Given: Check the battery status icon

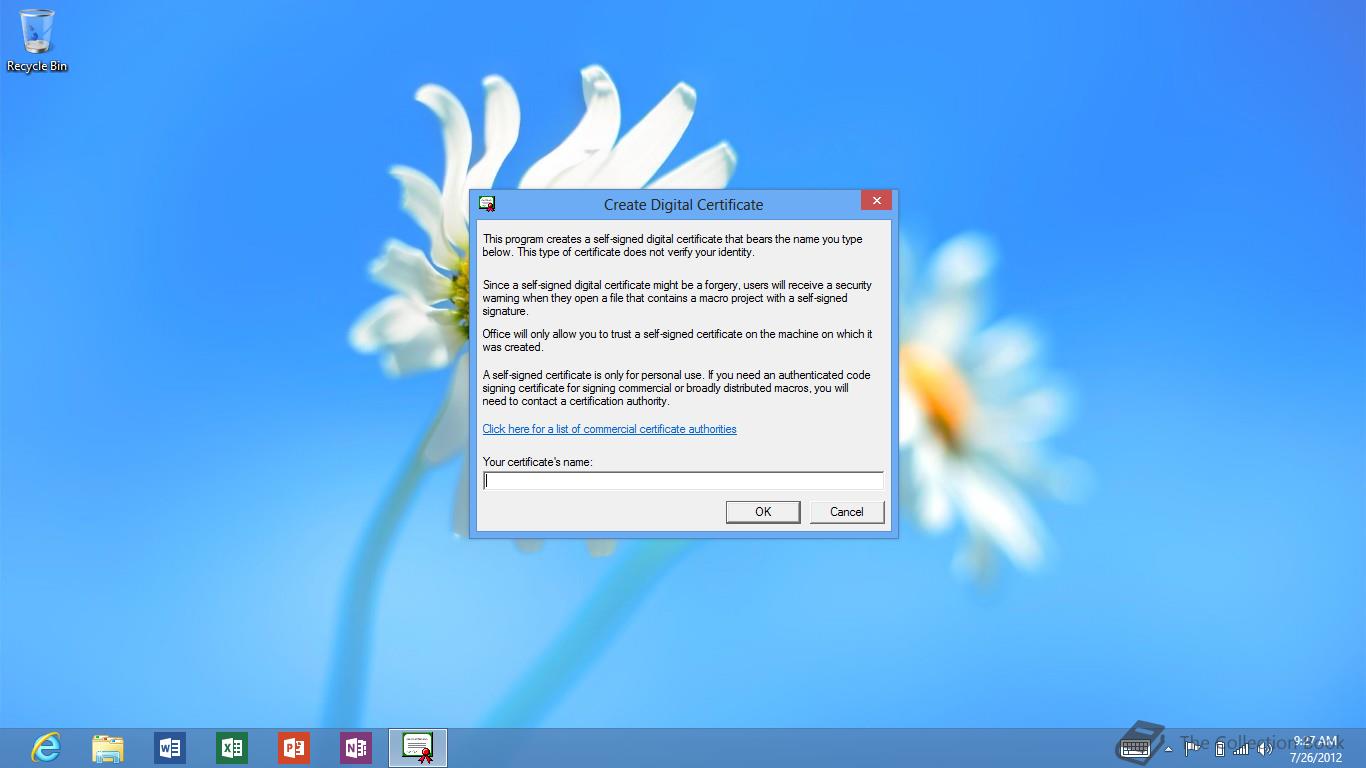Looking at the screenshot, I should 1219,748.
